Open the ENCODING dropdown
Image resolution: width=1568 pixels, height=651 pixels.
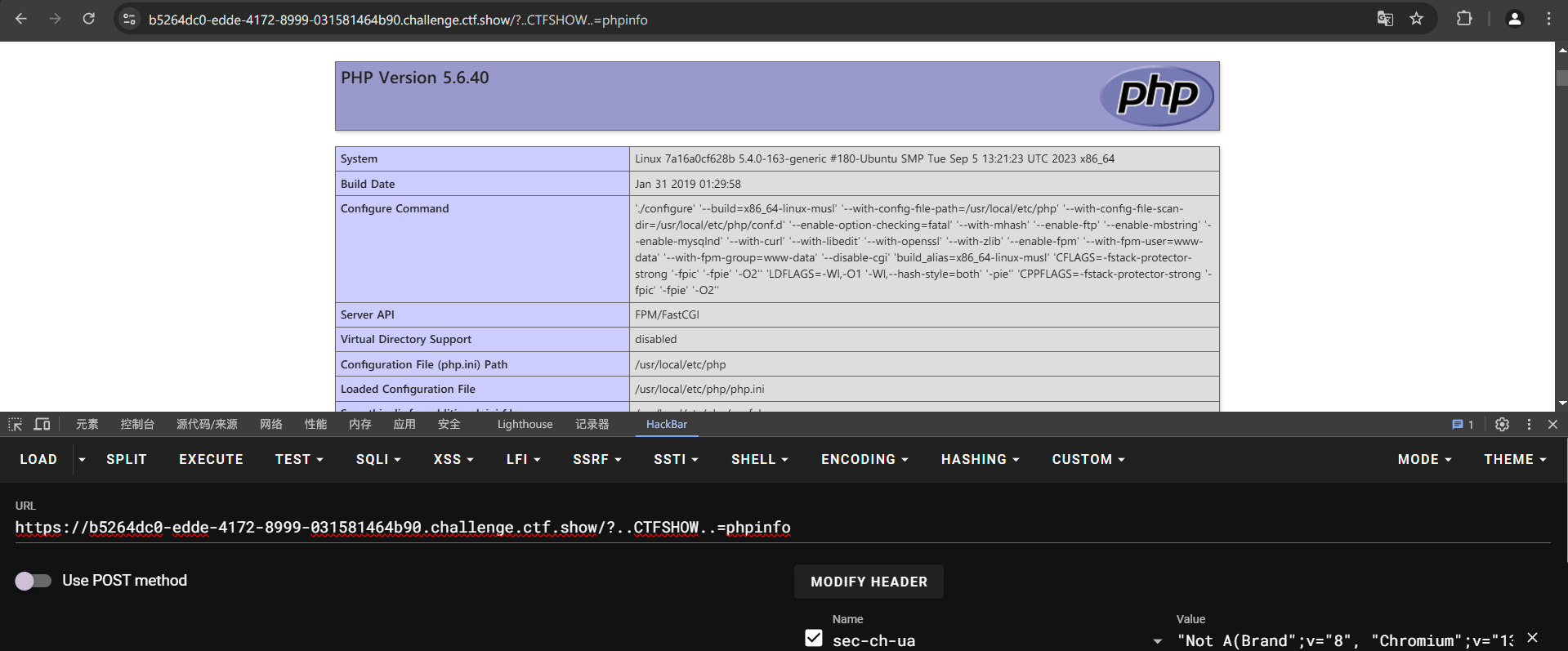tap(864, 460)
